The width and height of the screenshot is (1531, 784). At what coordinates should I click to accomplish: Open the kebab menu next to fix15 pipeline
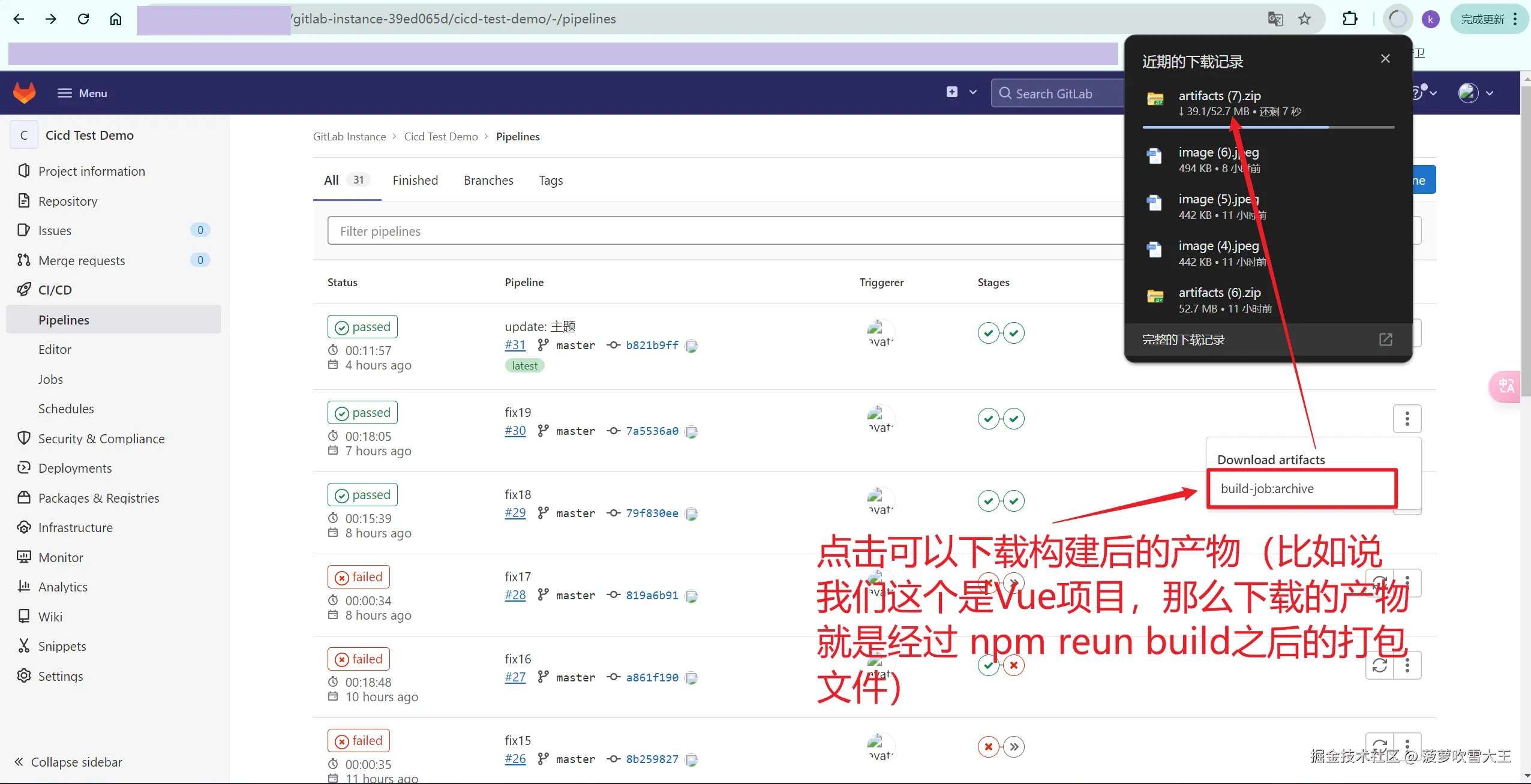(x=1407, y=747)
